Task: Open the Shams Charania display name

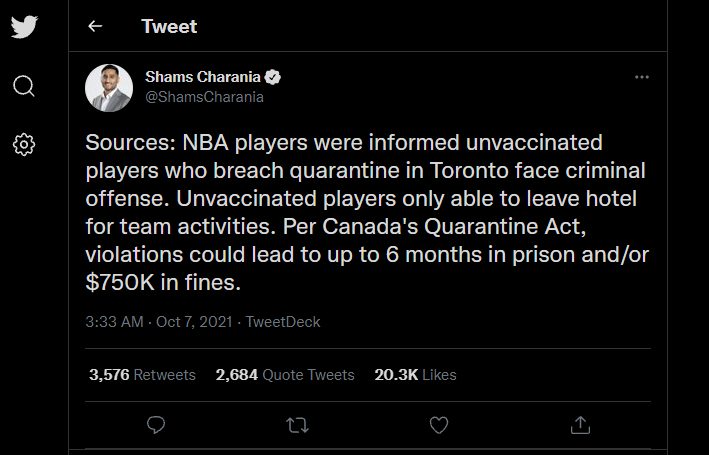Action: click(x=202, y=78)
